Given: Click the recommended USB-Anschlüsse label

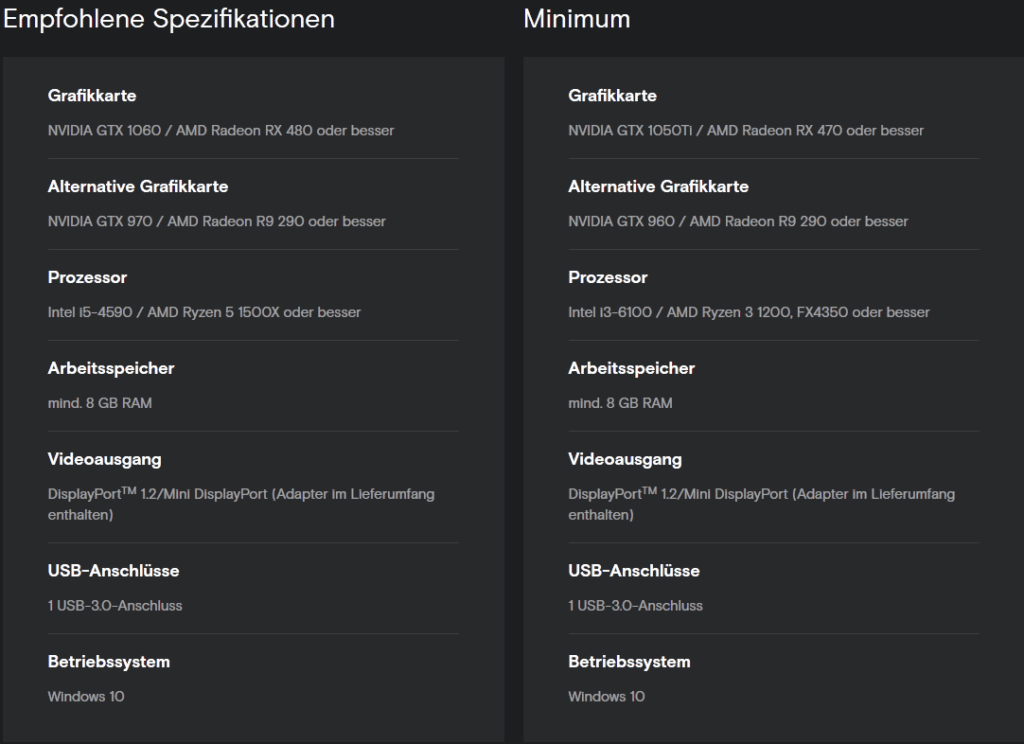Looking at the screenshot, I should [113, 570].
